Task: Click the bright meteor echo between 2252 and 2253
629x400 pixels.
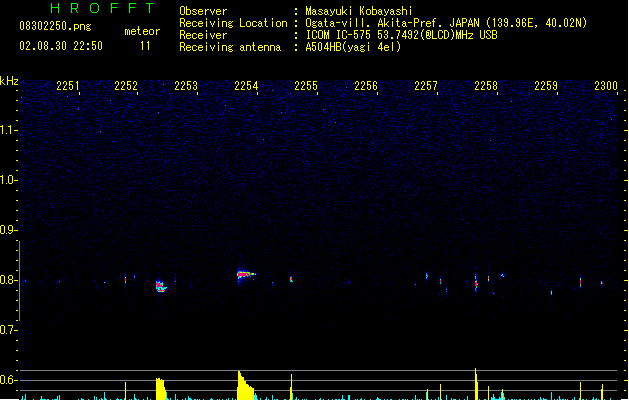Action: point(161,286)
